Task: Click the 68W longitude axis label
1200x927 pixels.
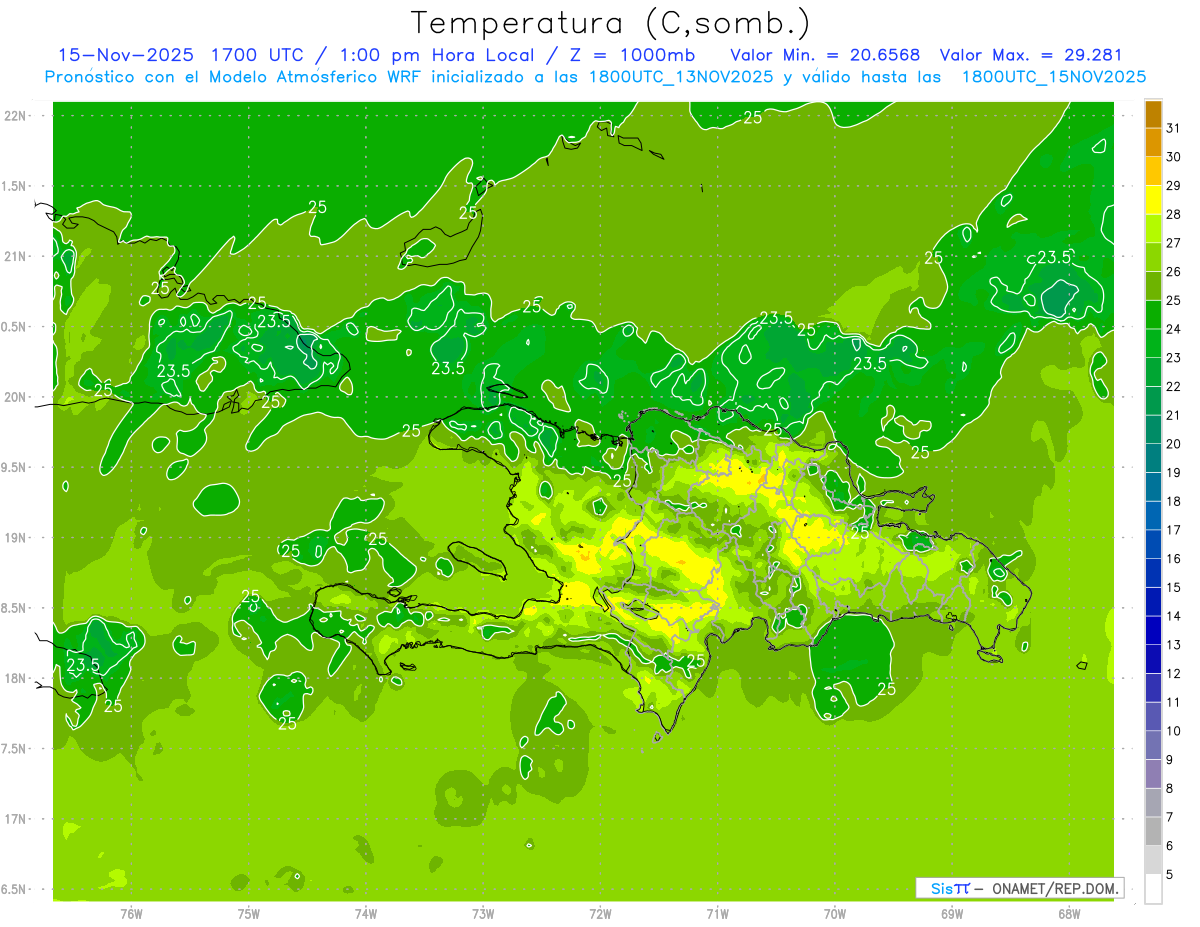Action: [1068, 913]
